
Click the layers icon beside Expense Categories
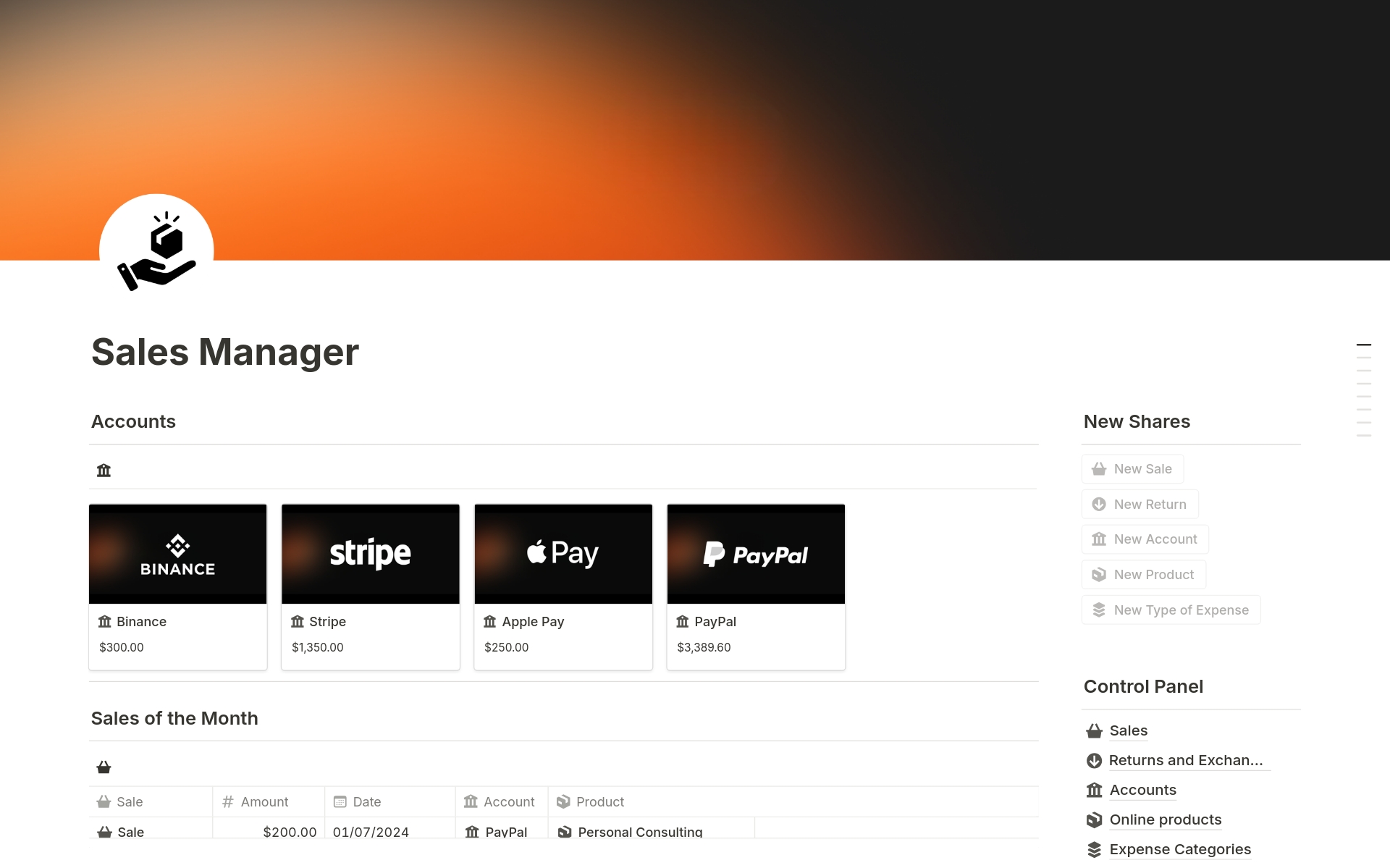point(1094,850)
